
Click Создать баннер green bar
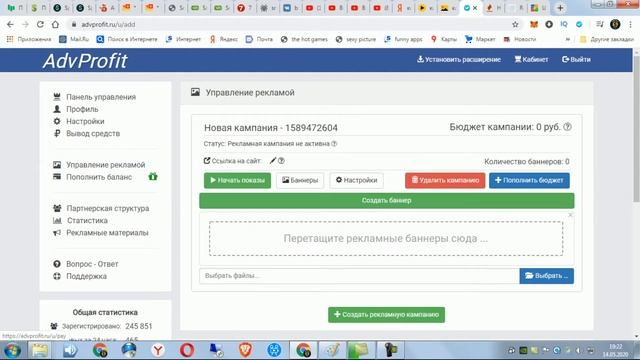387,200
